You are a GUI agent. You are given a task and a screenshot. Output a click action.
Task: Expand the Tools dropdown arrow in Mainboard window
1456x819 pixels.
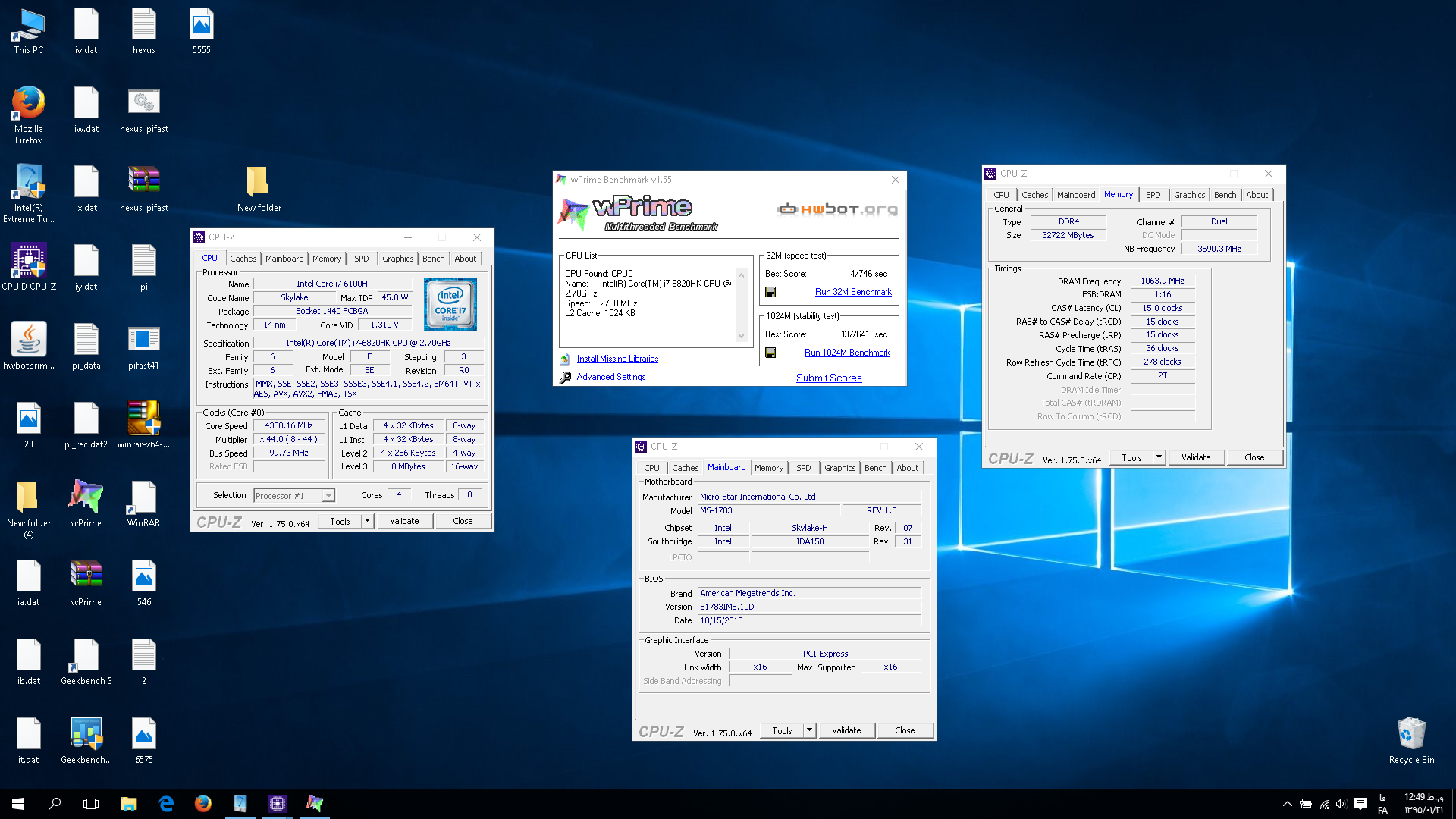809,730
